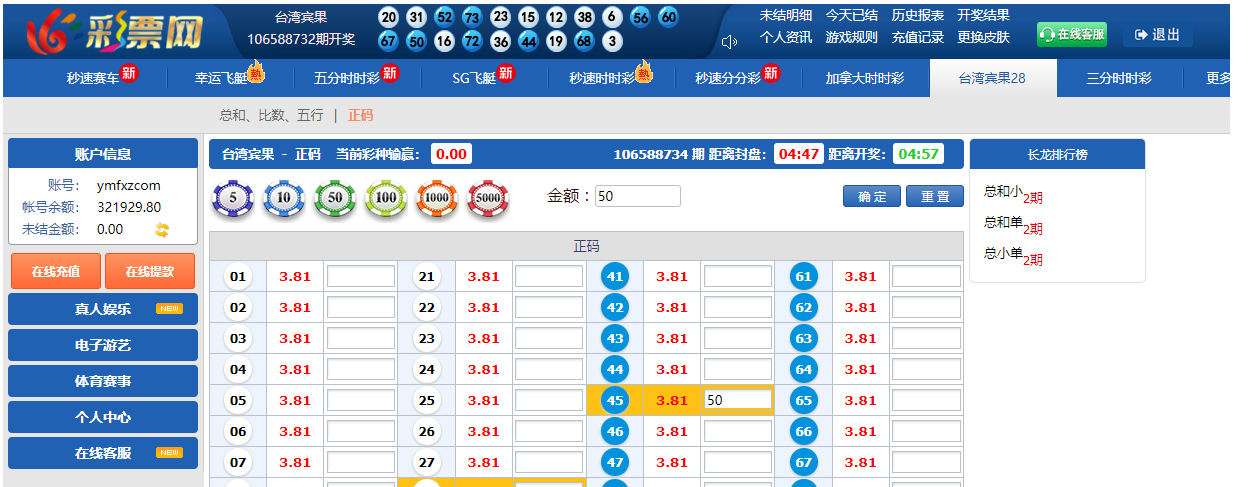
Task: Click the 退出 logout button
Action: click(x=1157, y=35)
